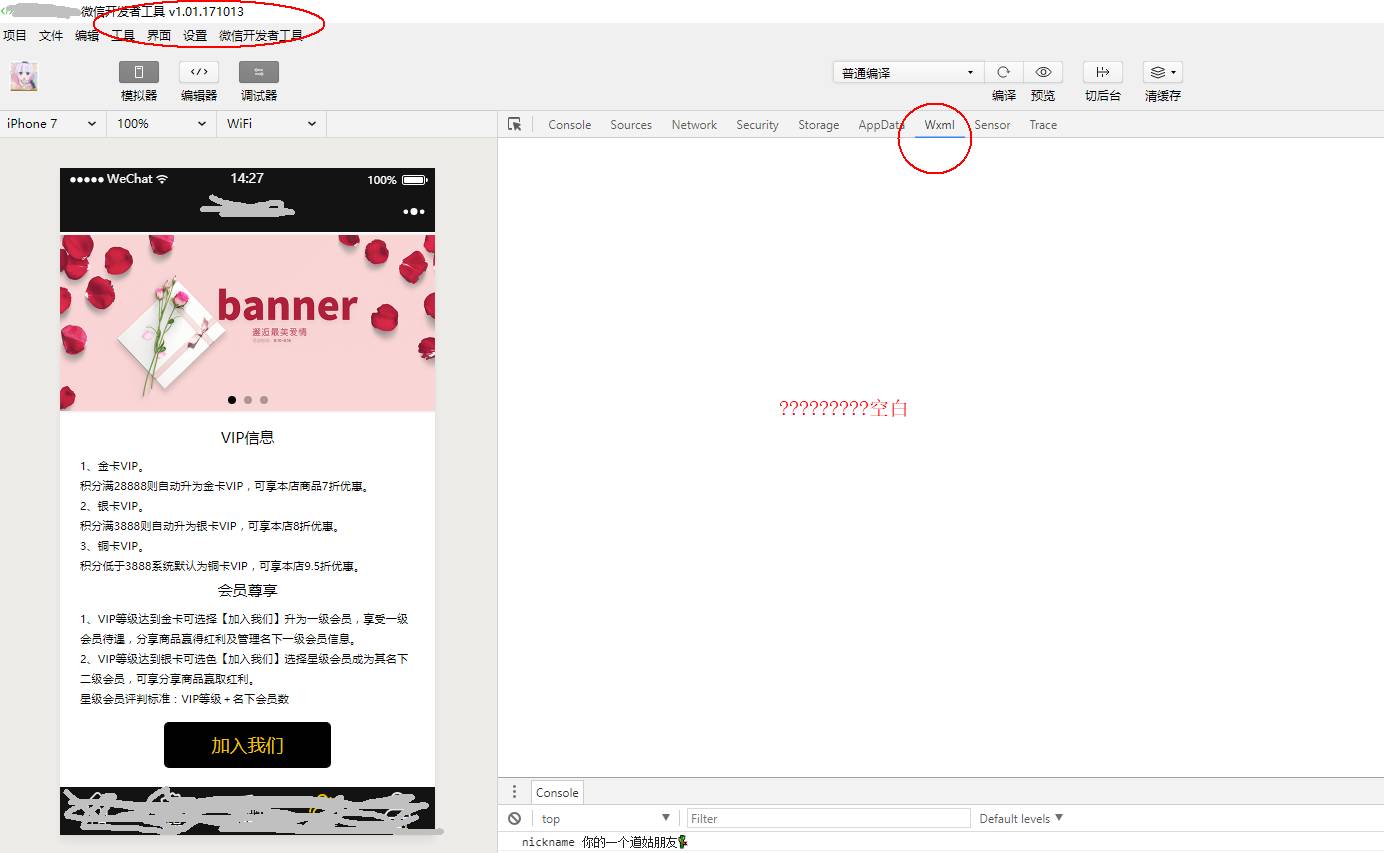Image resolution: width=1384 pixels, height=853 pixels.
Task: Toggle the editor panel icon
Action: pos(199,72)
